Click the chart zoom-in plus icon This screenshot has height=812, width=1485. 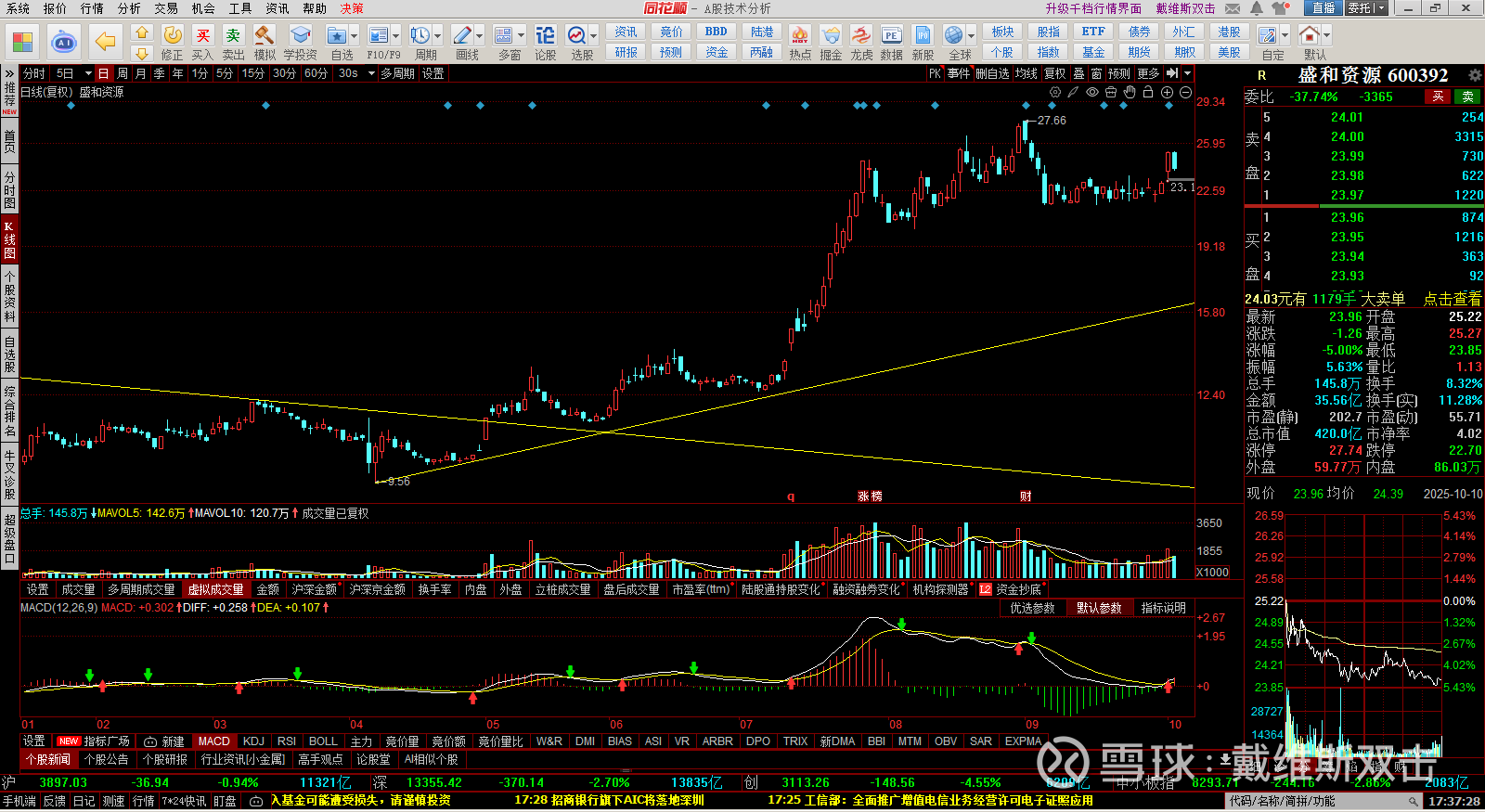(1167, 92)
